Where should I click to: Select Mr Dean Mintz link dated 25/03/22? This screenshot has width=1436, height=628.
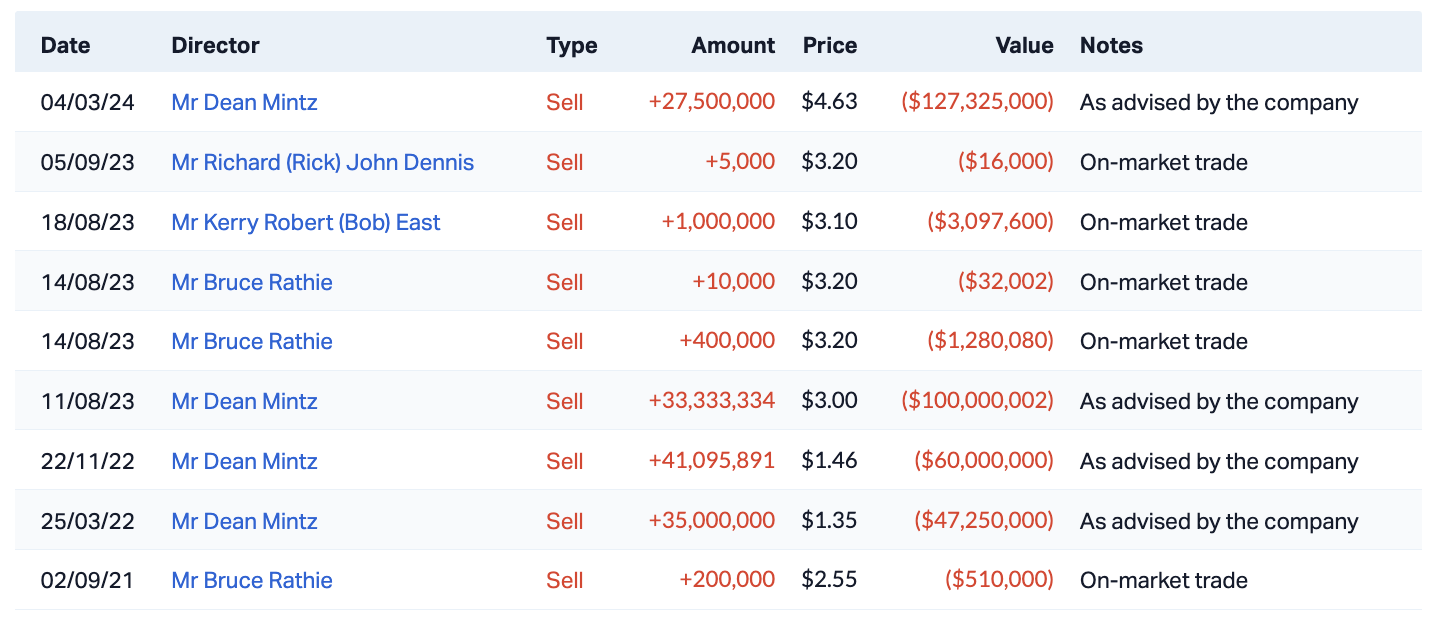pyautogui.click(x=244, y=521)
